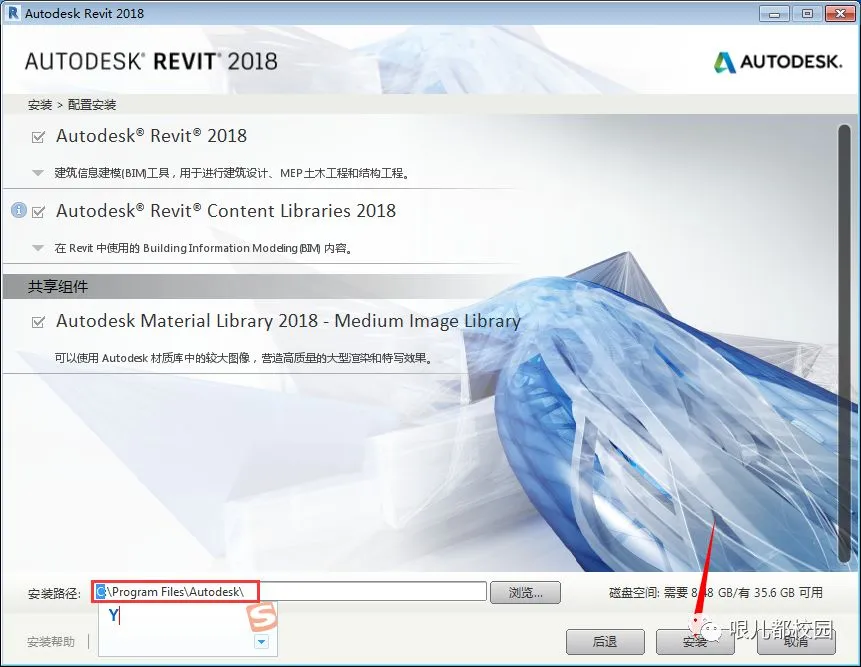This screenshot has height=667, width=861.
Task: Click the Sogou input method logo icon
Action: 261,616
